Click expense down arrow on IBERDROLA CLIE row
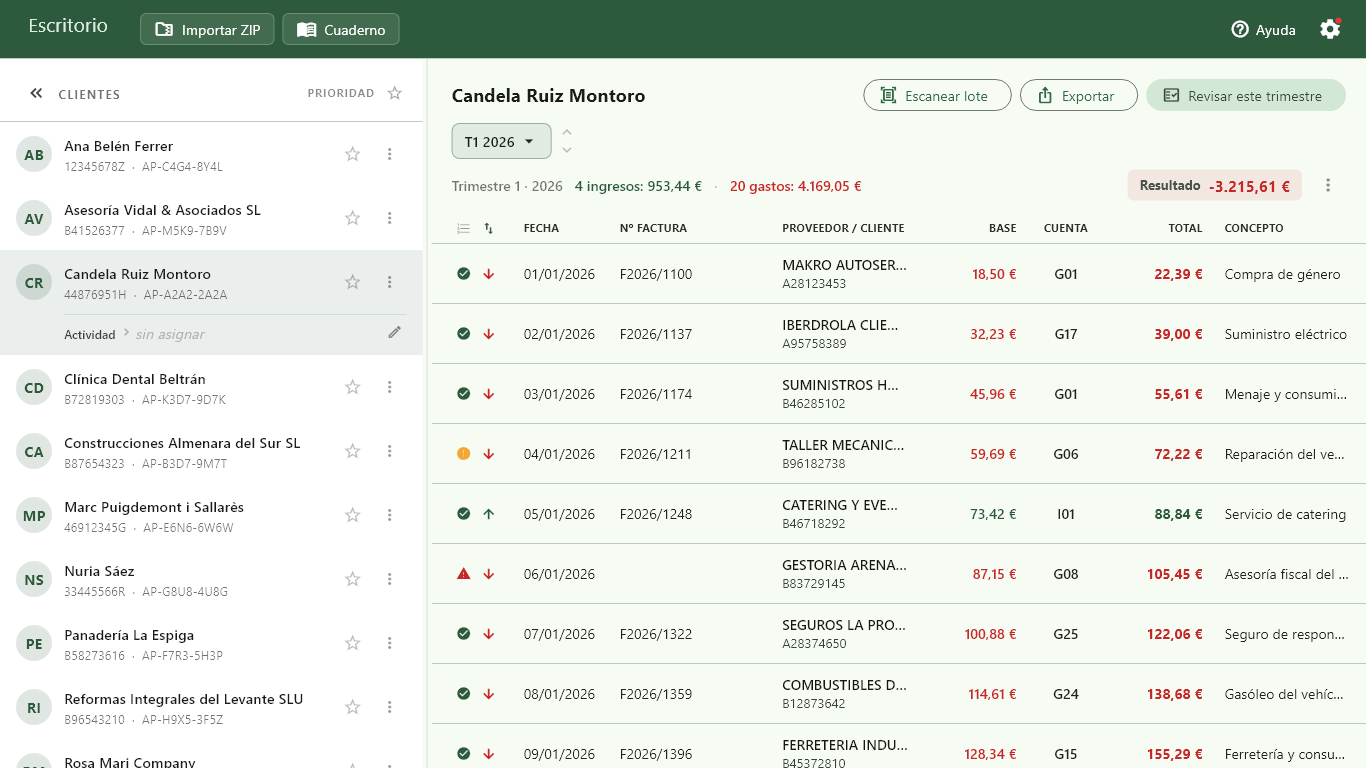Screen dimensions: 1366x768 tap(489, 334)
